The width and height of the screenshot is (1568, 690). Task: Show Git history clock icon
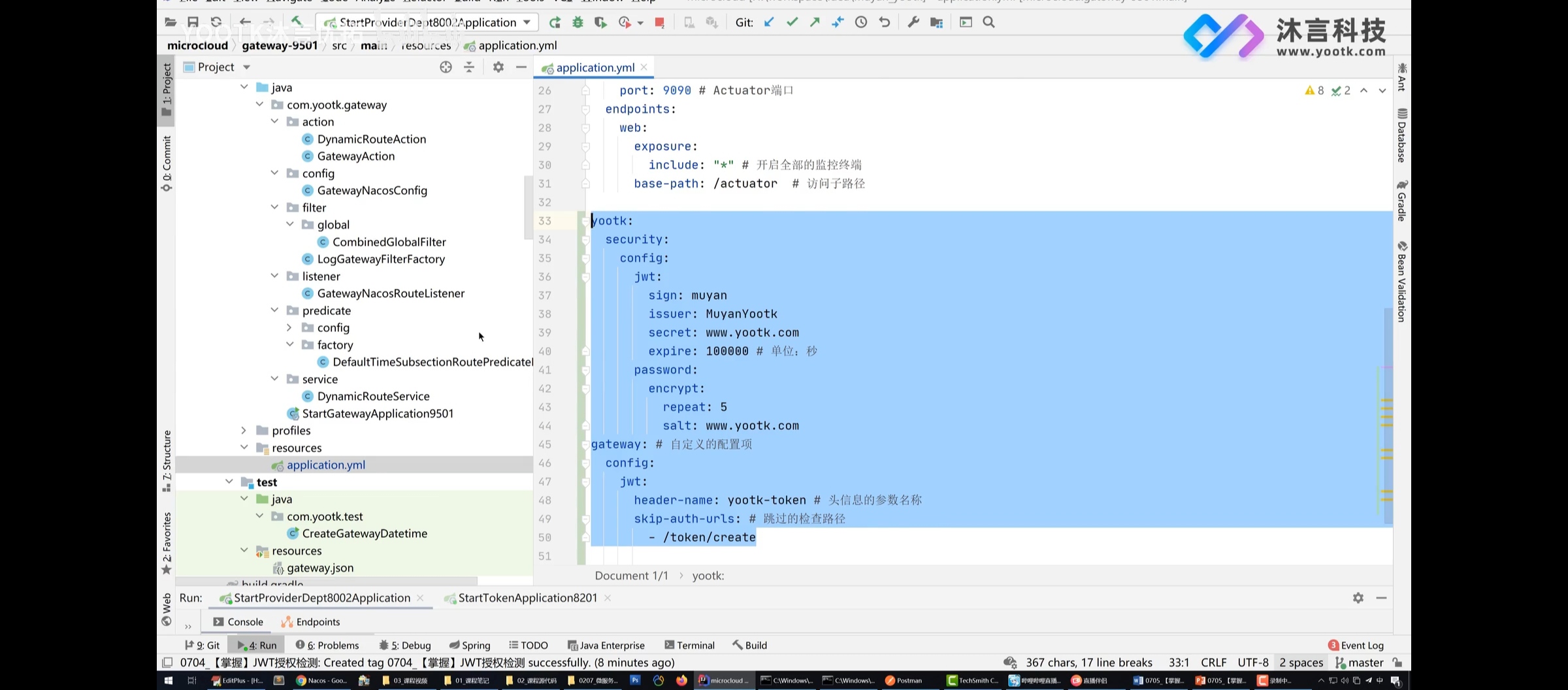[861, 22]
